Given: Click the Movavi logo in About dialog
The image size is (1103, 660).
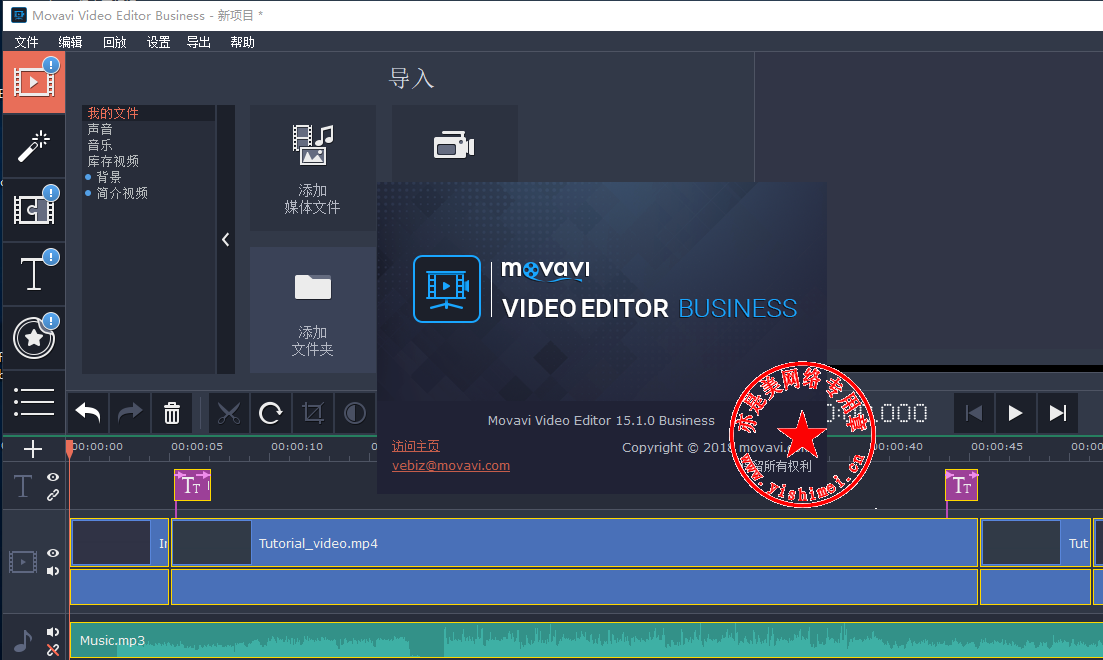Looking at the screenshot, I should [545, 270].
